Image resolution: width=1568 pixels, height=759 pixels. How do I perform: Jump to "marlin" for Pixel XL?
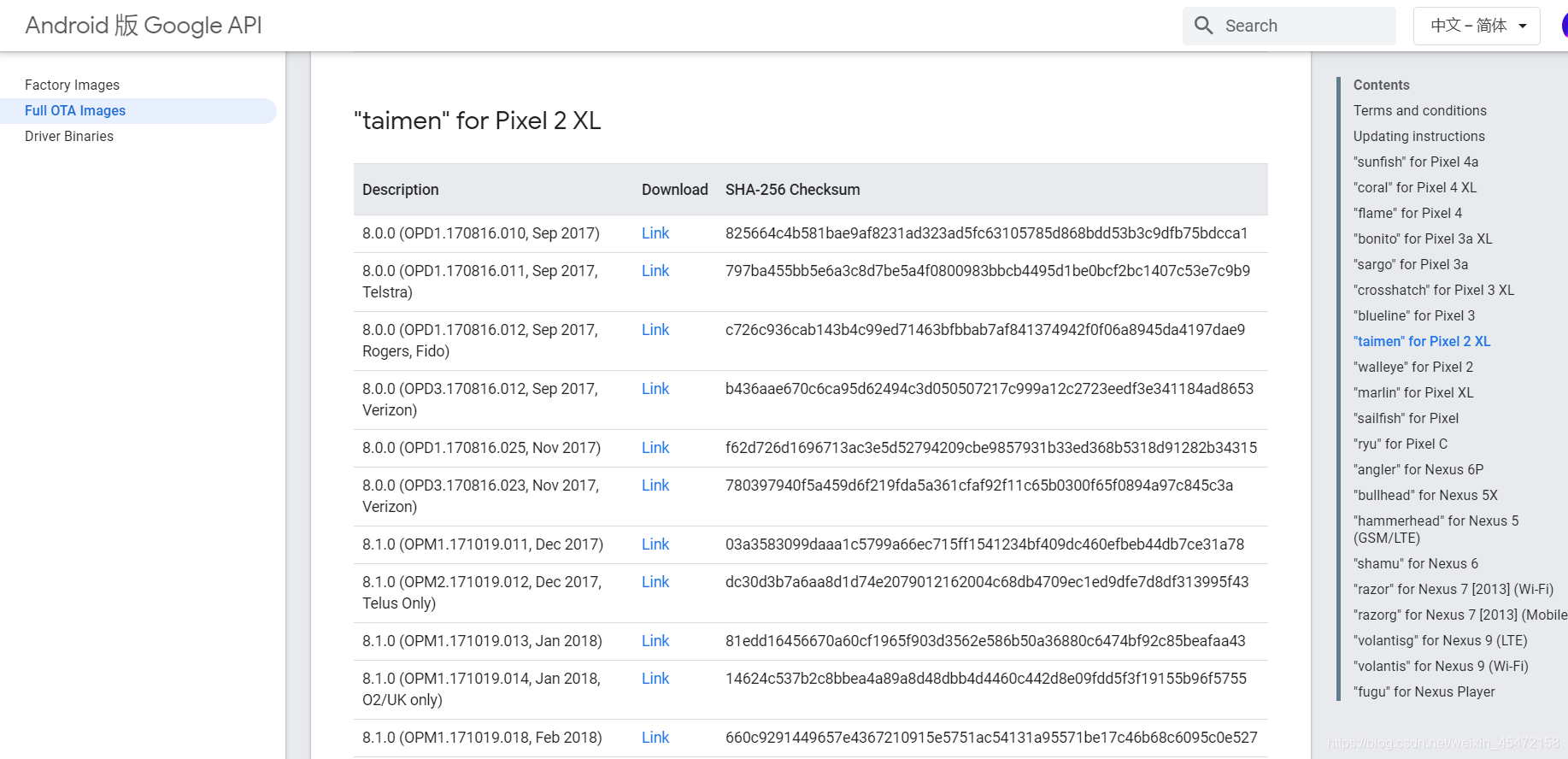pos(1413,392)
